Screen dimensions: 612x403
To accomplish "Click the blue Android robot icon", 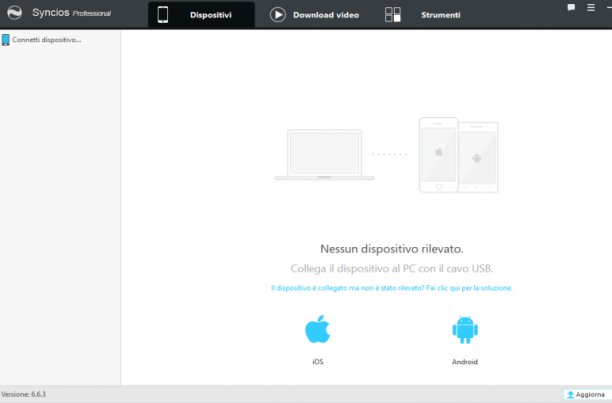I will (465, 330).
